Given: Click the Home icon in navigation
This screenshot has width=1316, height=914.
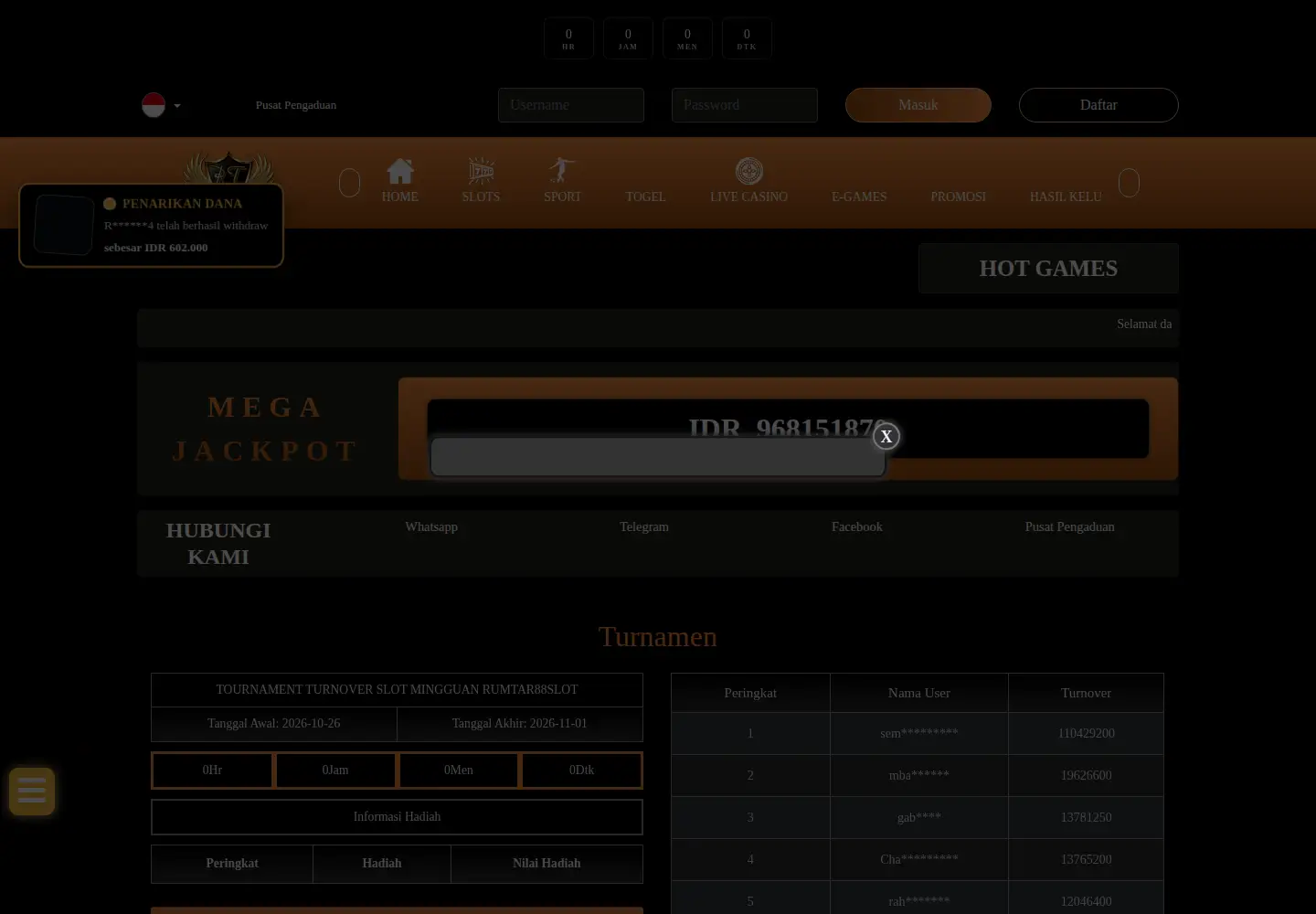Looking at the screenshot, I should tap(400, 171).
